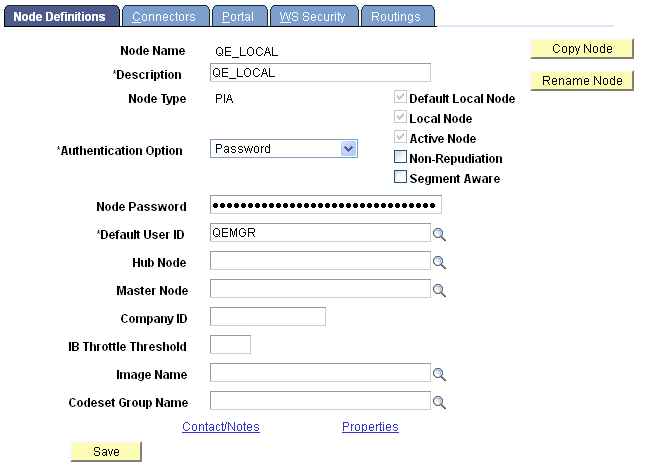The width and height of the screenshot is (661, 474).
Task: Open lookup for Master Node
Action: tap(439, 290)
